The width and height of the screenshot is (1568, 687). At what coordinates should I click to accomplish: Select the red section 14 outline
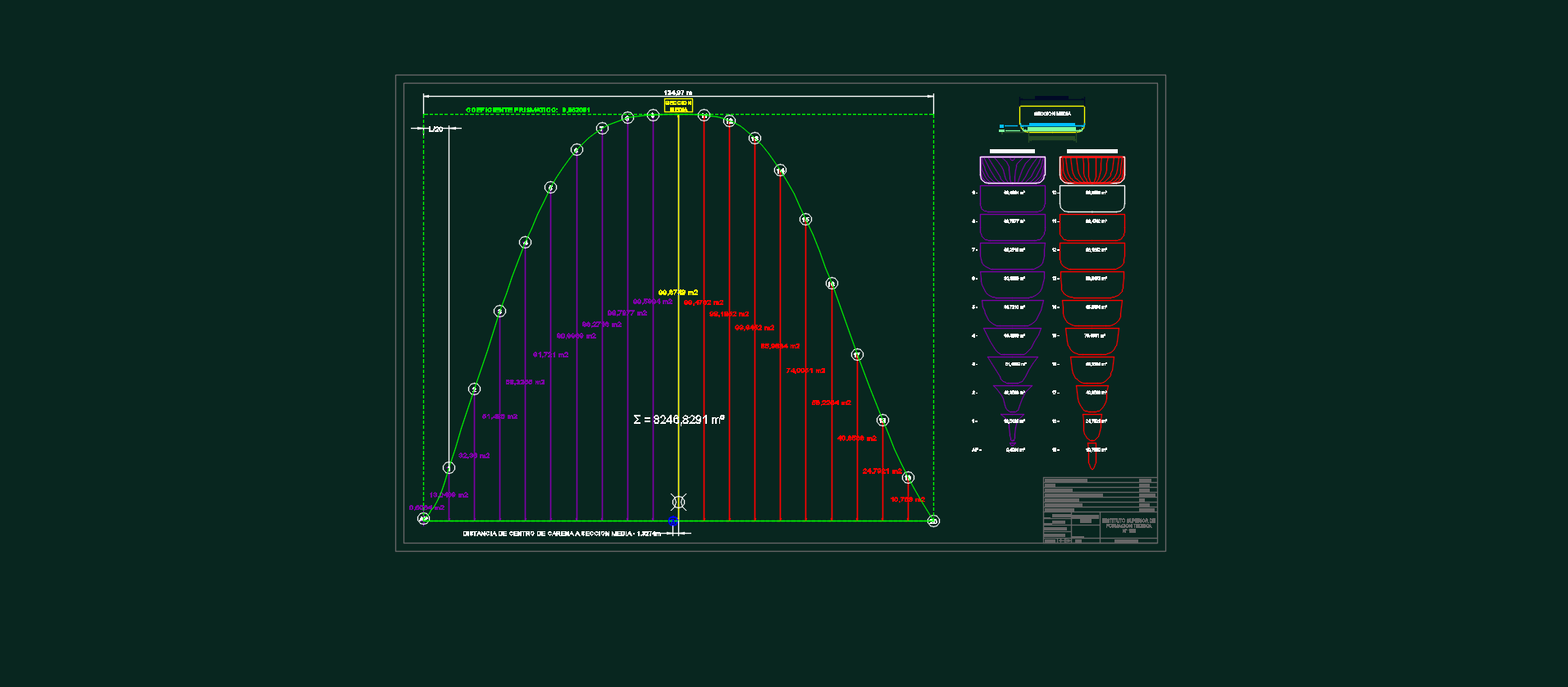pyautogui.click(x=1092, y=313)
